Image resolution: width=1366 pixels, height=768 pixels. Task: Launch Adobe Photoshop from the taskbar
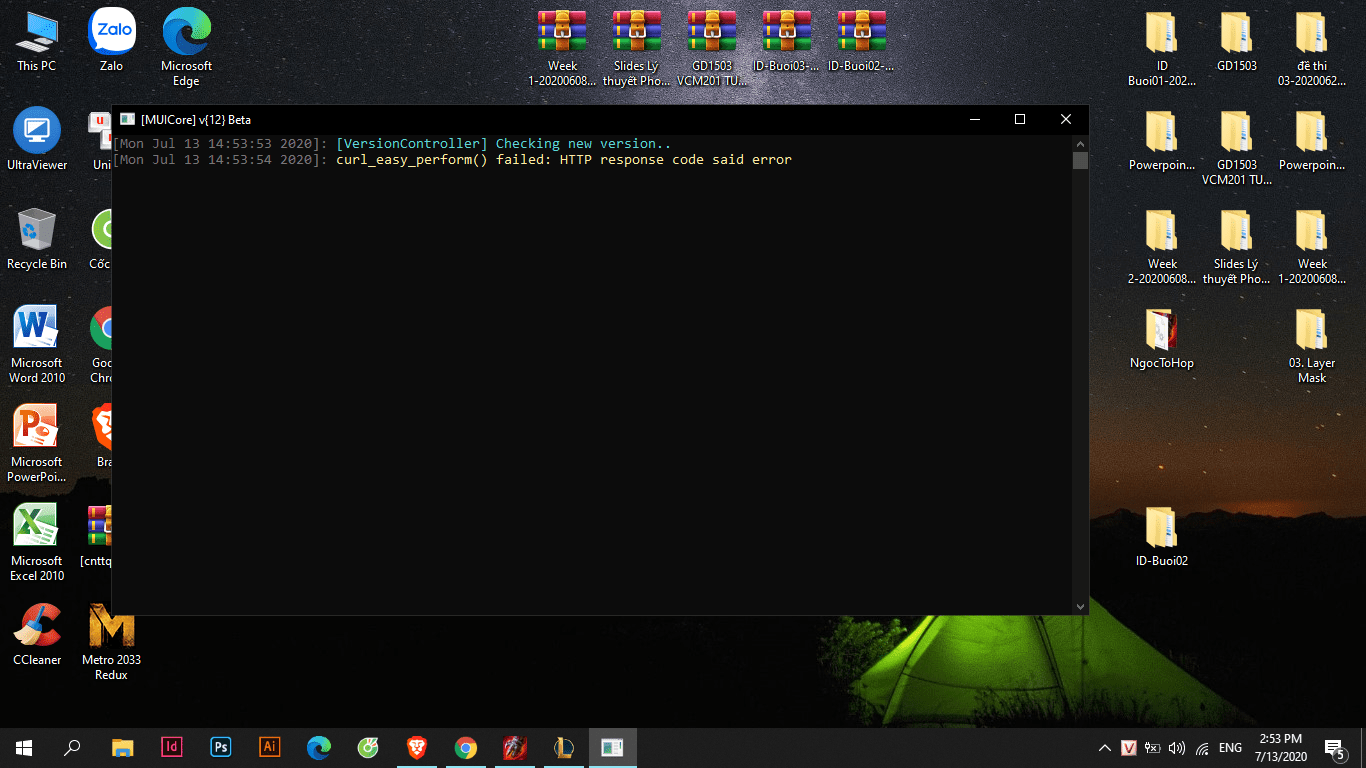(220, 748)
